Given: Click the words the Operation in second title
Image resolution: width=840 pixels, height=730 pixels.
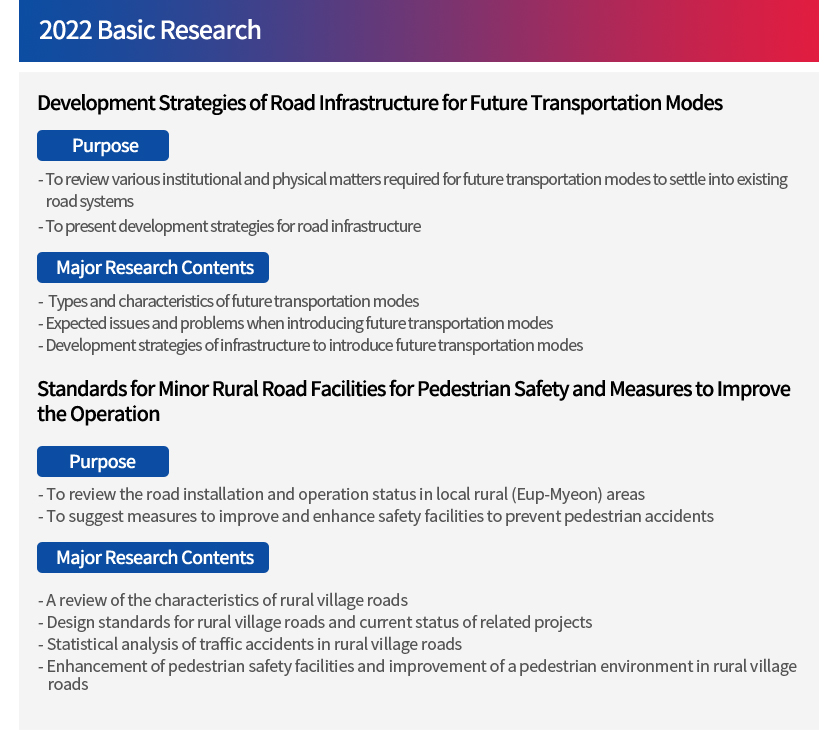Looking at the screenshot, I should pyautogui.click(x=99, y=414).
